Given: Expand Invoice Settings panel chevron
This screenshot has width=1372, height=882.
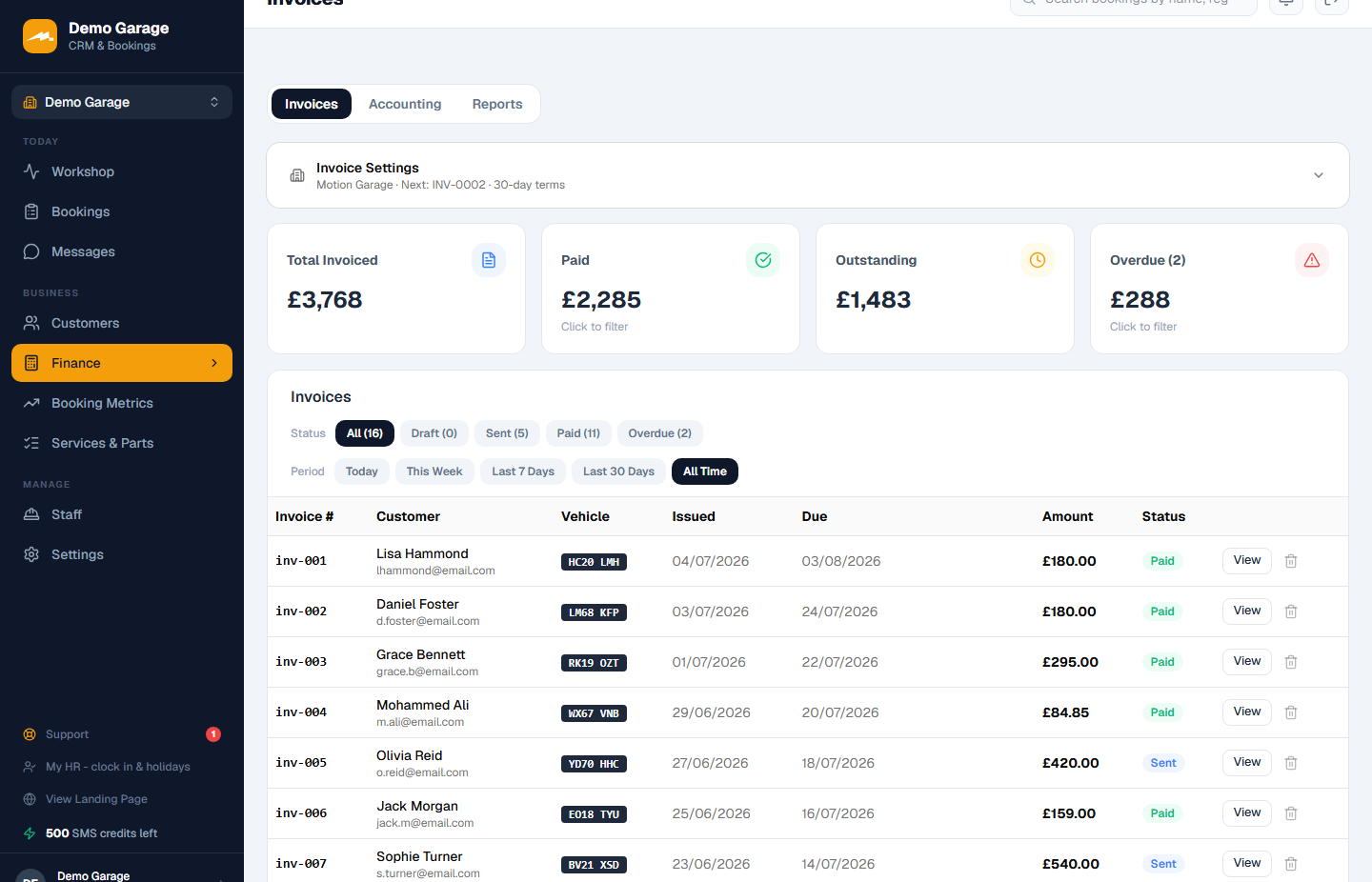Looking at the screenshot, I should point(1319,175).
